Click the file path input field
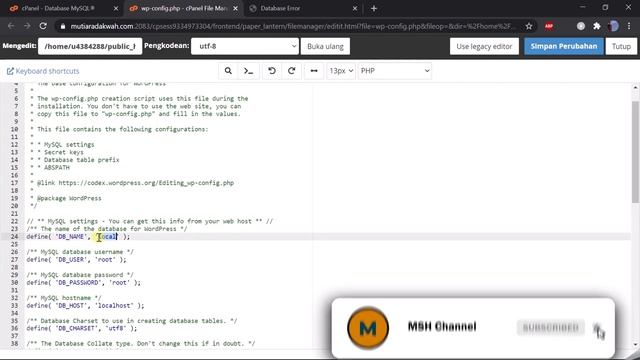Screen dimensions: 640x360 click(x=90, y=46)
